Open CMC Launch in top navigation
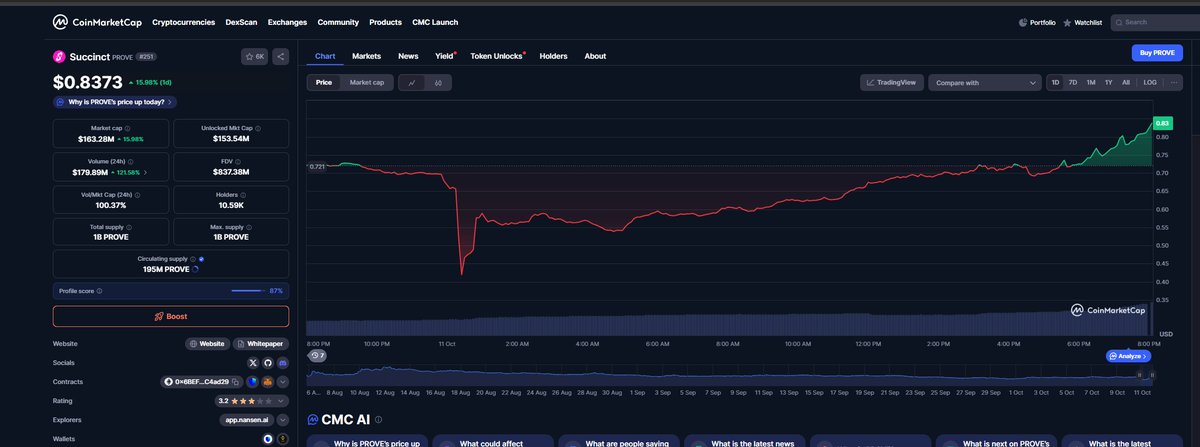This screenshot has height=447, width=1200. [x=434, y=22]
